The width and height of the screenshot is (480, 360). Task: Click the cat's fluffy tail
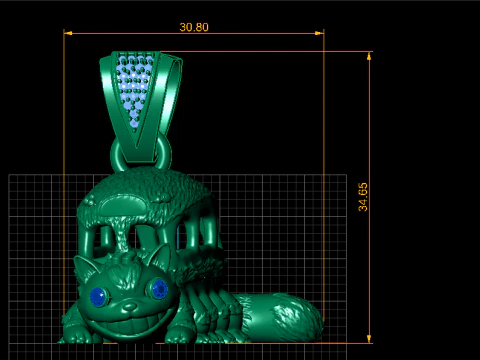coord(282,317)
